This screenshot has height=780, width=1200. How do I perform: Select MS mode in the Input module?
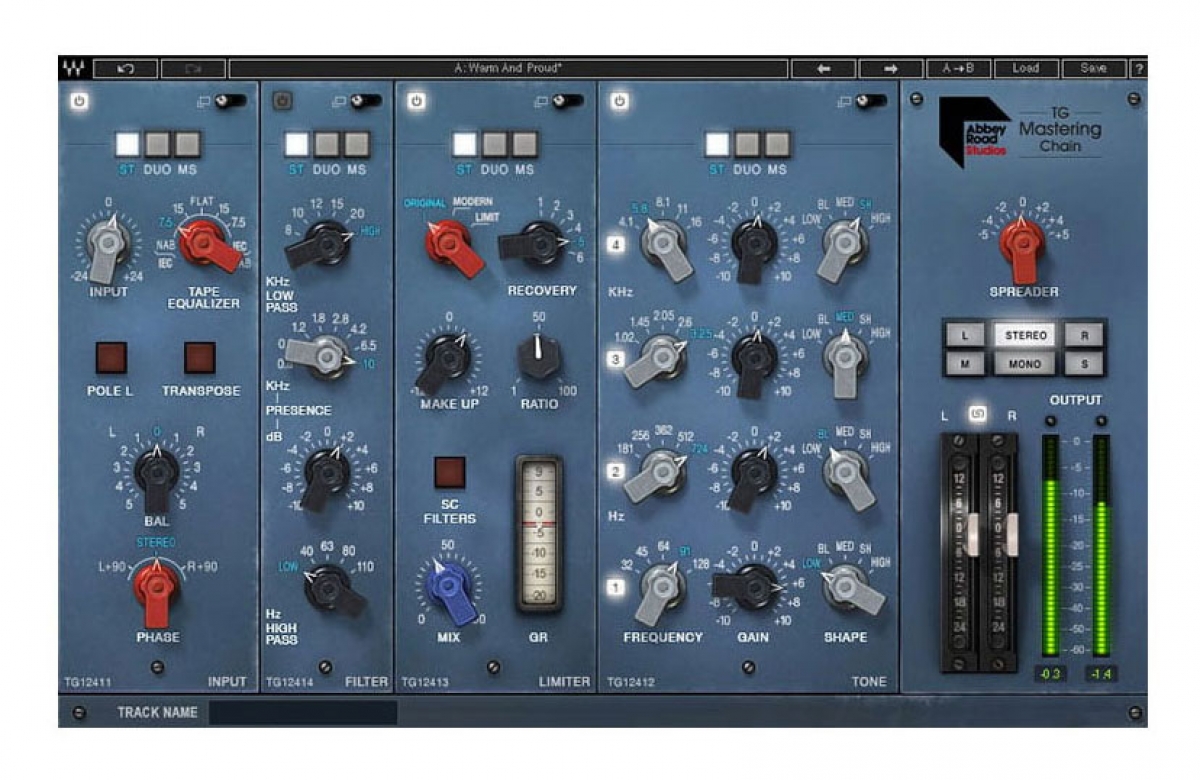tap(188, 144)
